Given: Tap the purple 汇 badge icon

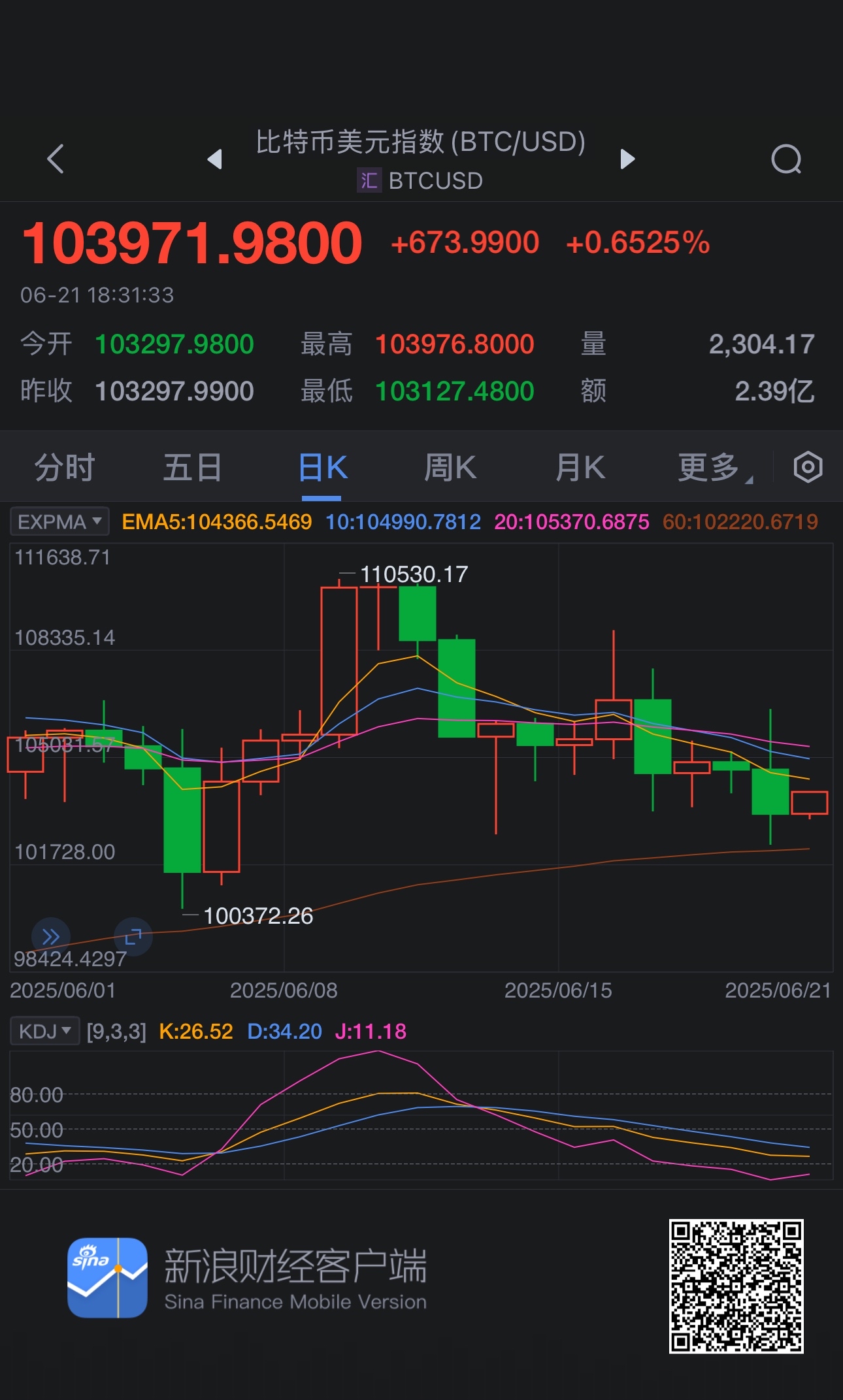Looking at the screenshot, I should point(369,180).
